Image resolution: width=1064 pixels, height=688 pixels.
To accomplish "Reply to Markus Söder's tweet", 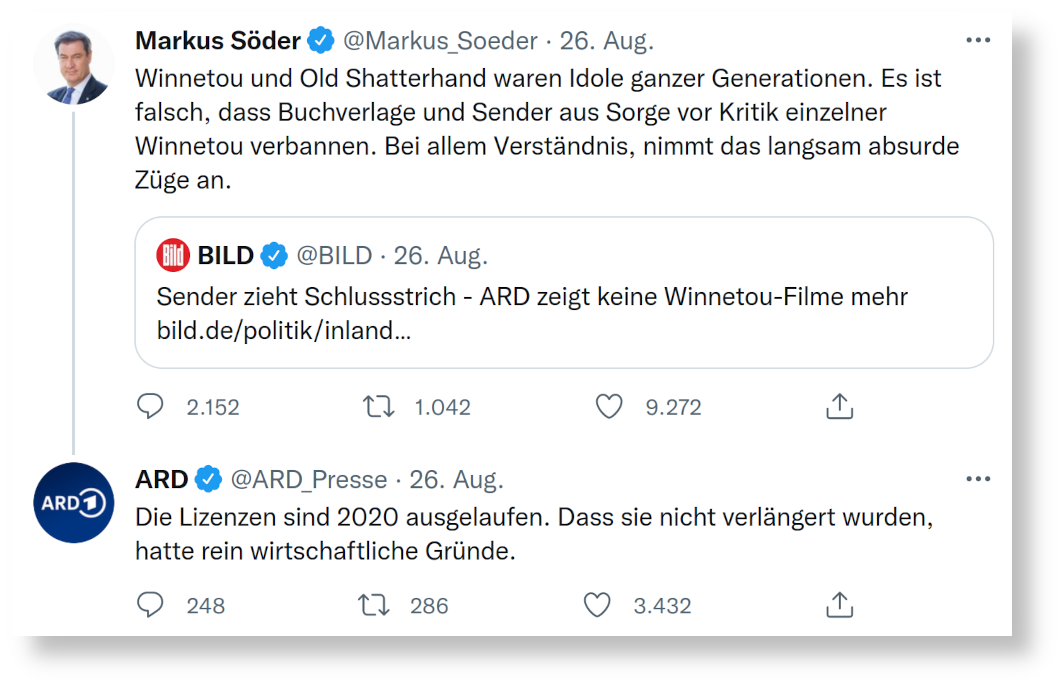I will (150, 407).
